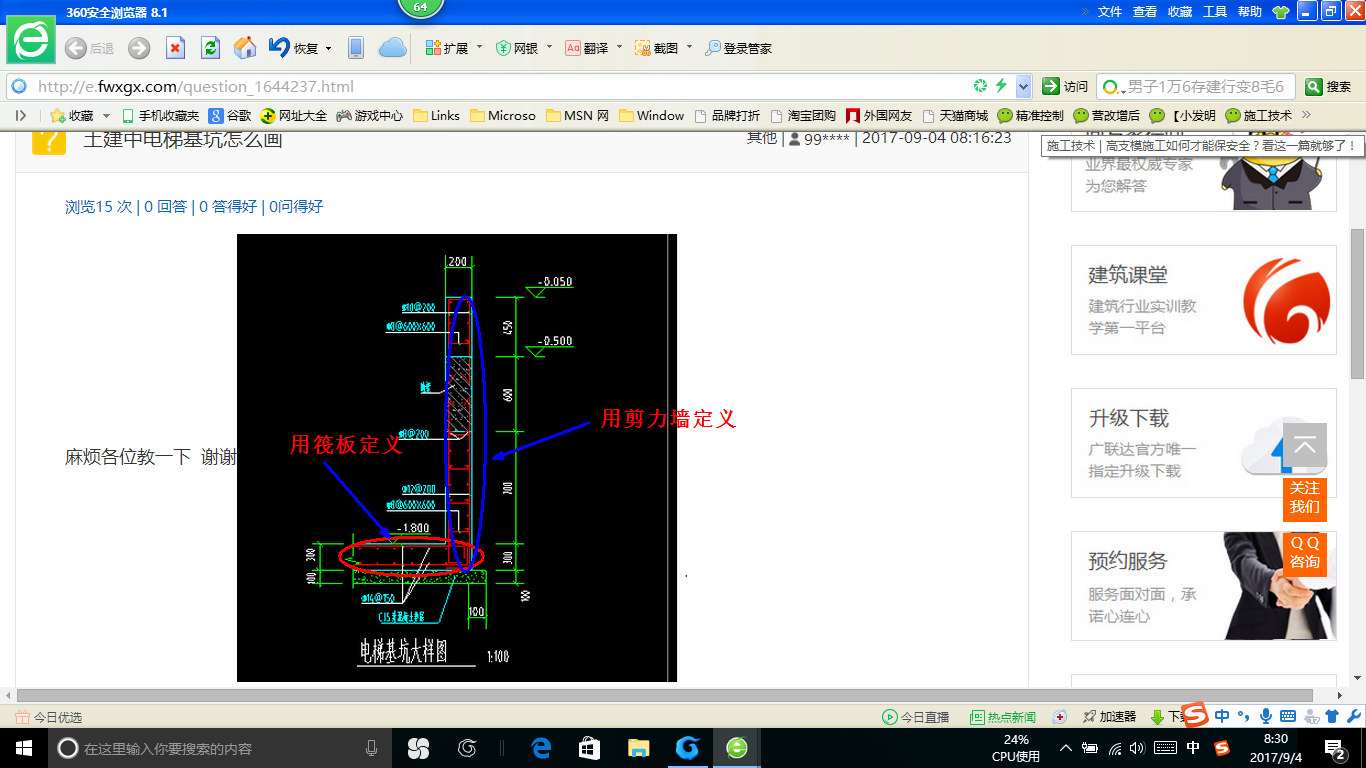The image size is (1366, 768).
Task: Open the 工具 menu
Action: coord(1215,12)
